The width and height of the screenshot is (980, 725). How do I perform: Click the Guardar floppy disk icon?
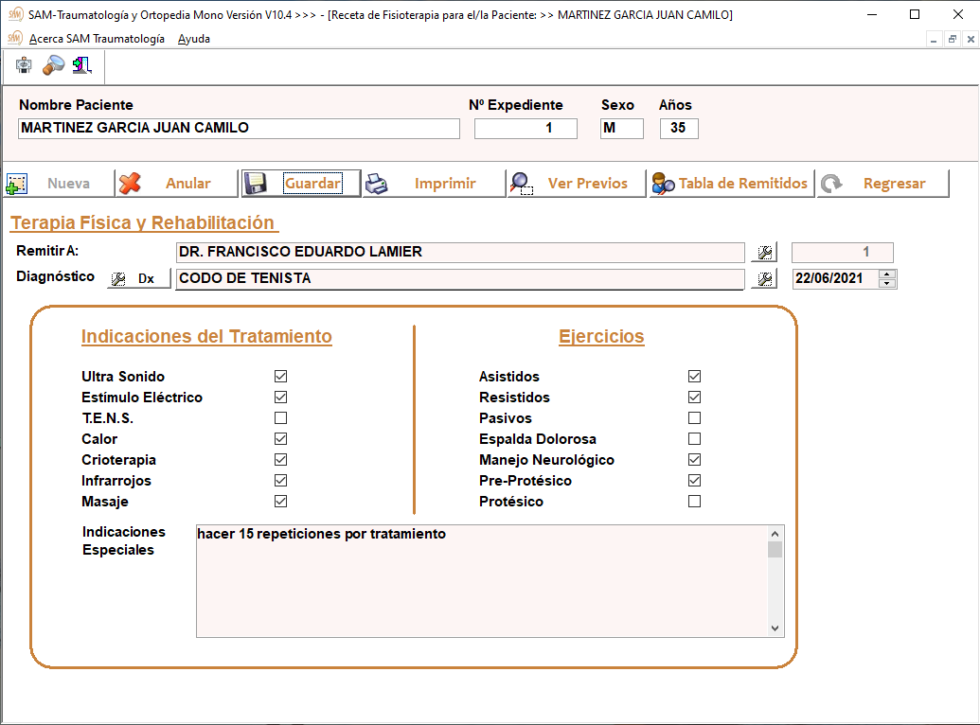pyautogui.click(x=256, y=183)
